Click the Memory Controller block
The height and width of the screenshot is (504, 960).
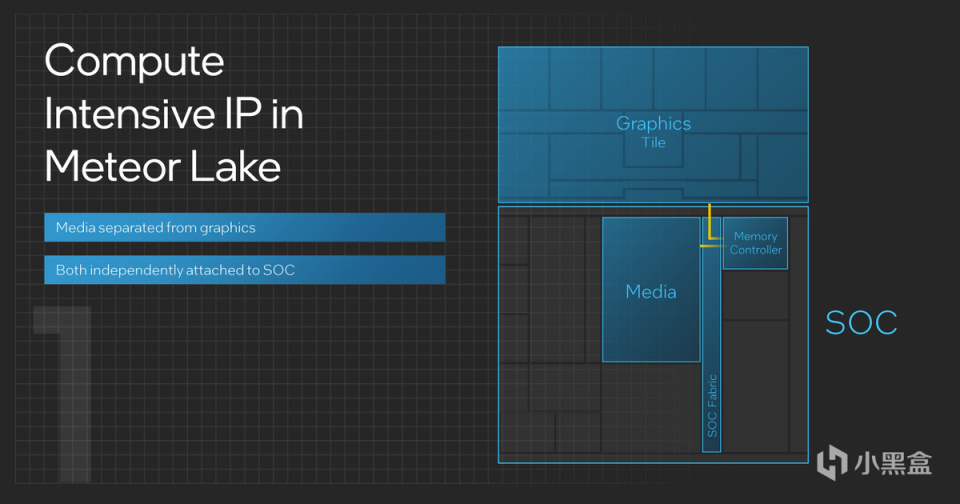755,243
